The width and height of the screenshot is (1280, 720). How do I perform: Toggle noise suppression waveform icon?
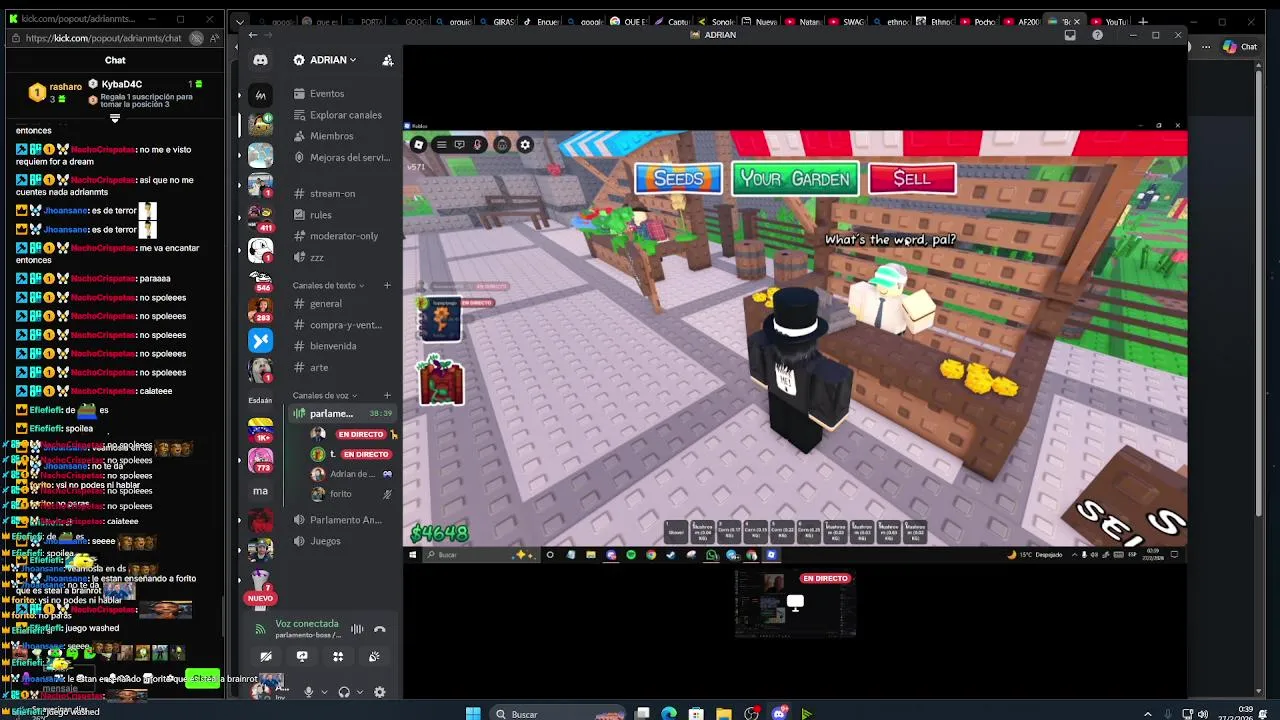pos(357,629)
